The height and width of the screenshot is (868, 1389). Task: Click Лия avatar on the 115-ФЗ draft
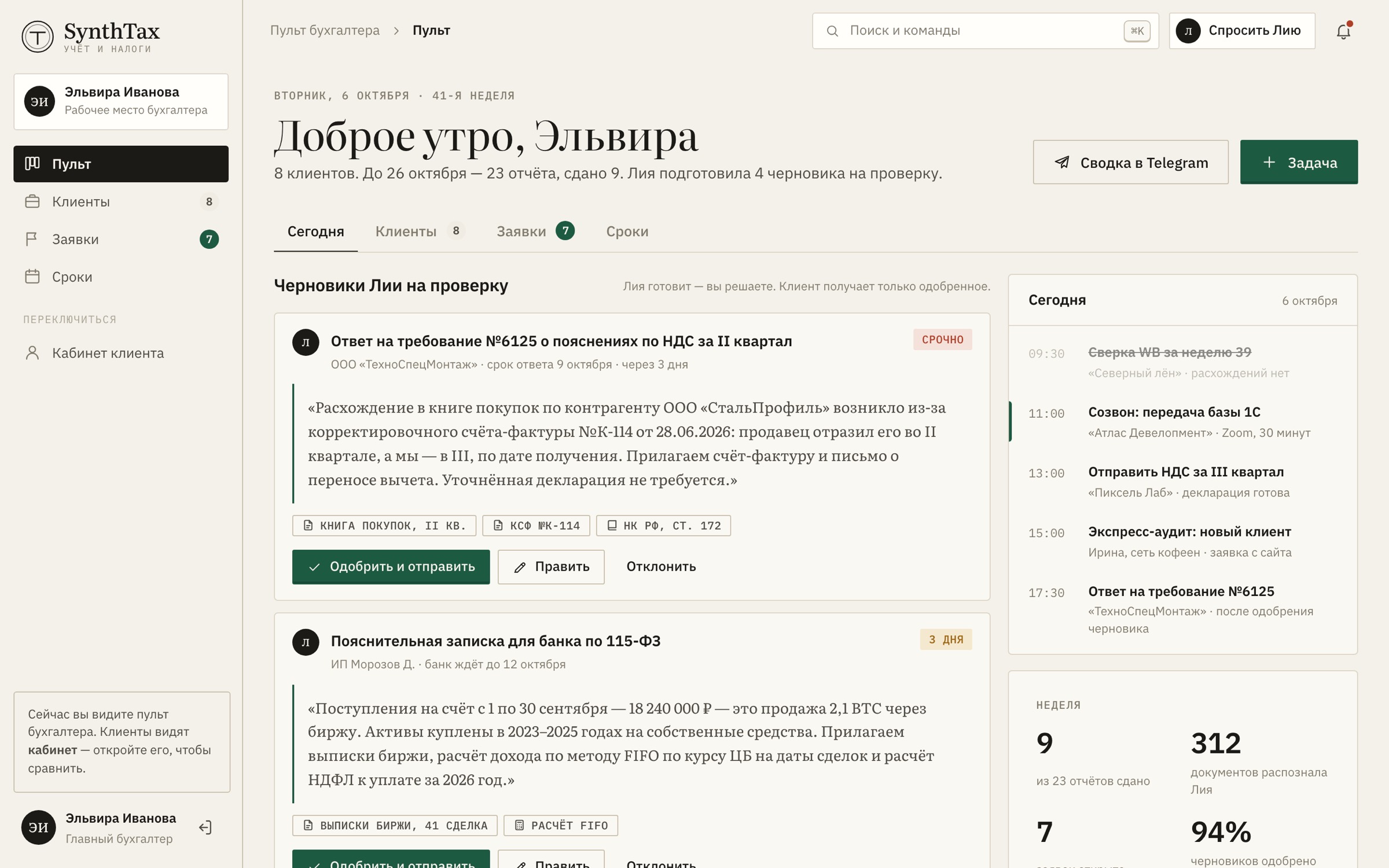coord(306,642)
